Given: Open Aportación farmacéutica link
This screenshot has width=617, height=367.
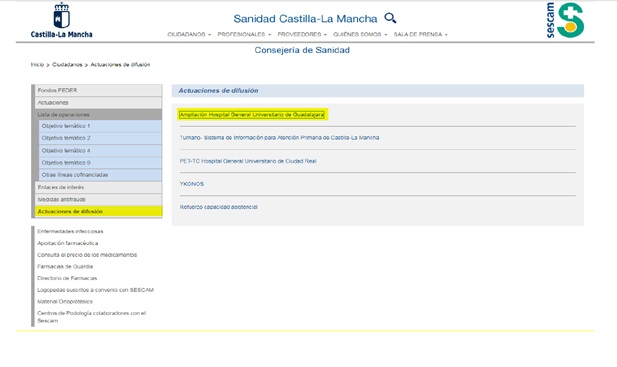Looking at the screenshot, I should pos(68,243).
